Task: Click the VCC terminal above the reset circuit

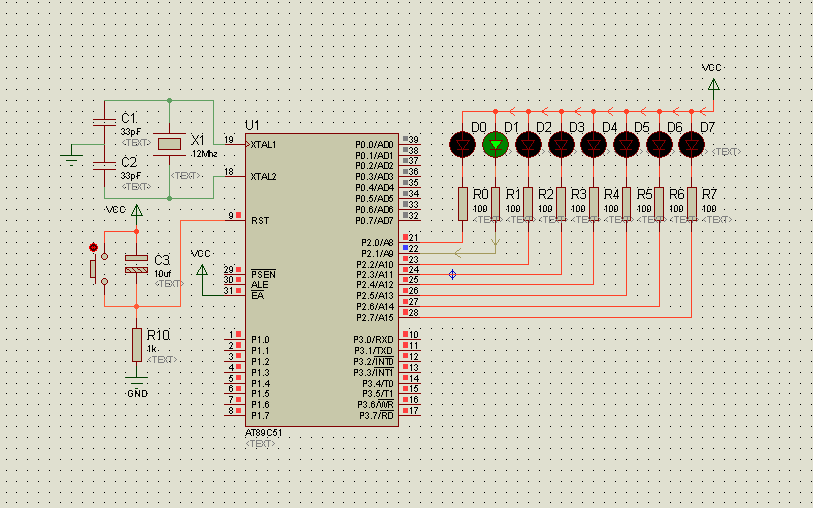Action: (136, 210)
